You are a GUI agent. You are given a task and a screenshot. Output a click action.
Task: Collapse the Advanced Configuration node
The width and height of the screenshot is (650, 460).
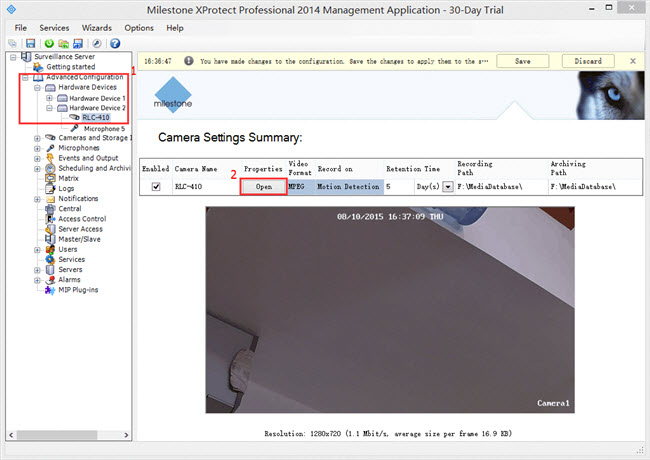[25, 77]
